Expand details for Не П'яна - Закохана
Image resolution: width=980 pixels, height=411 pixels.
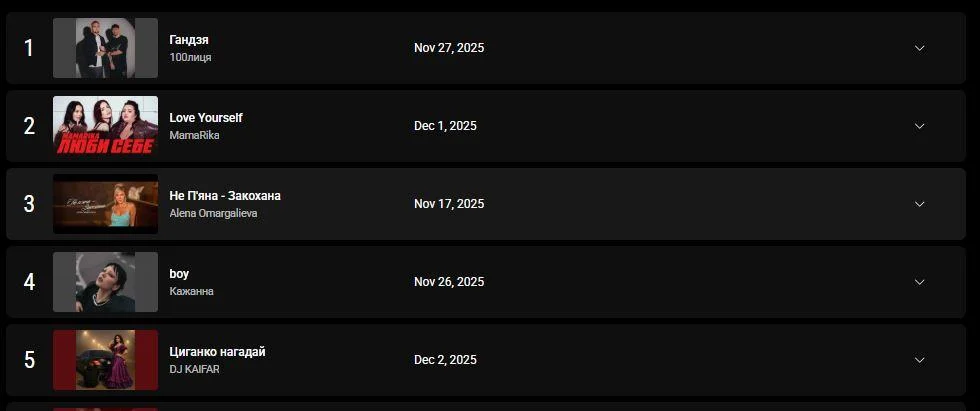coord(919,204)
